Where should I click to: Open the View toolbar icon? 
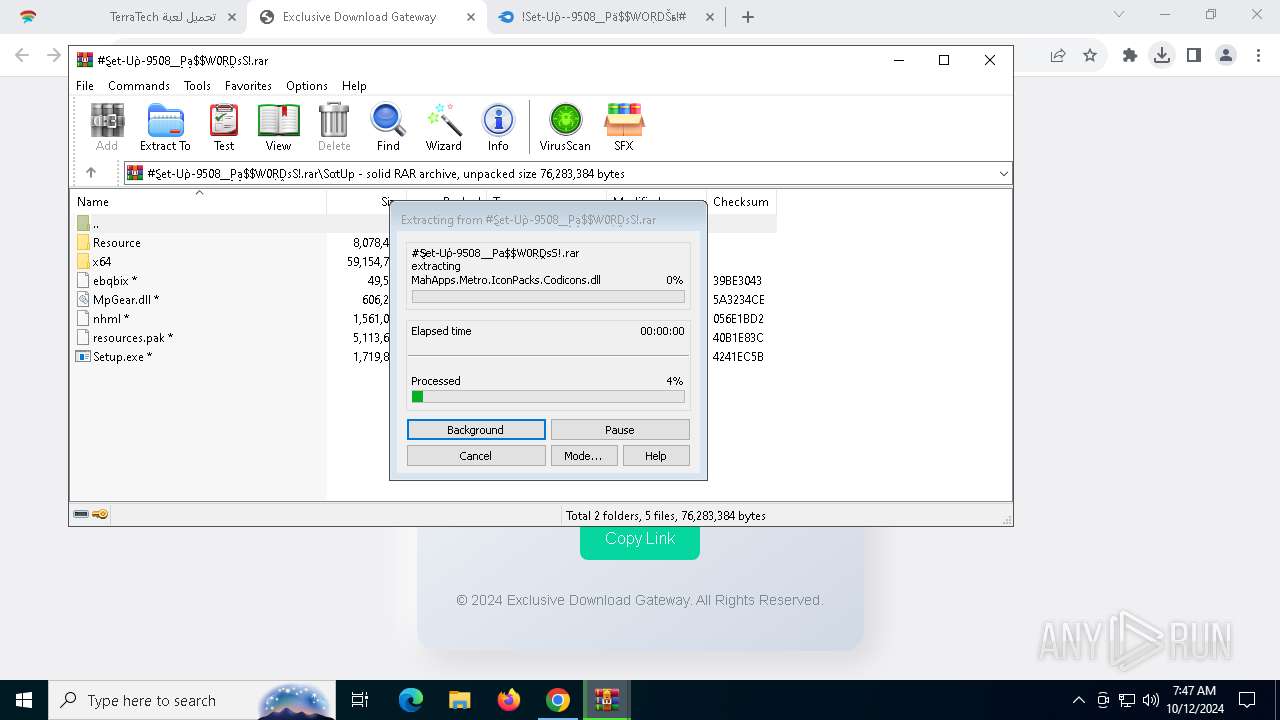click(x=278, y=127)
